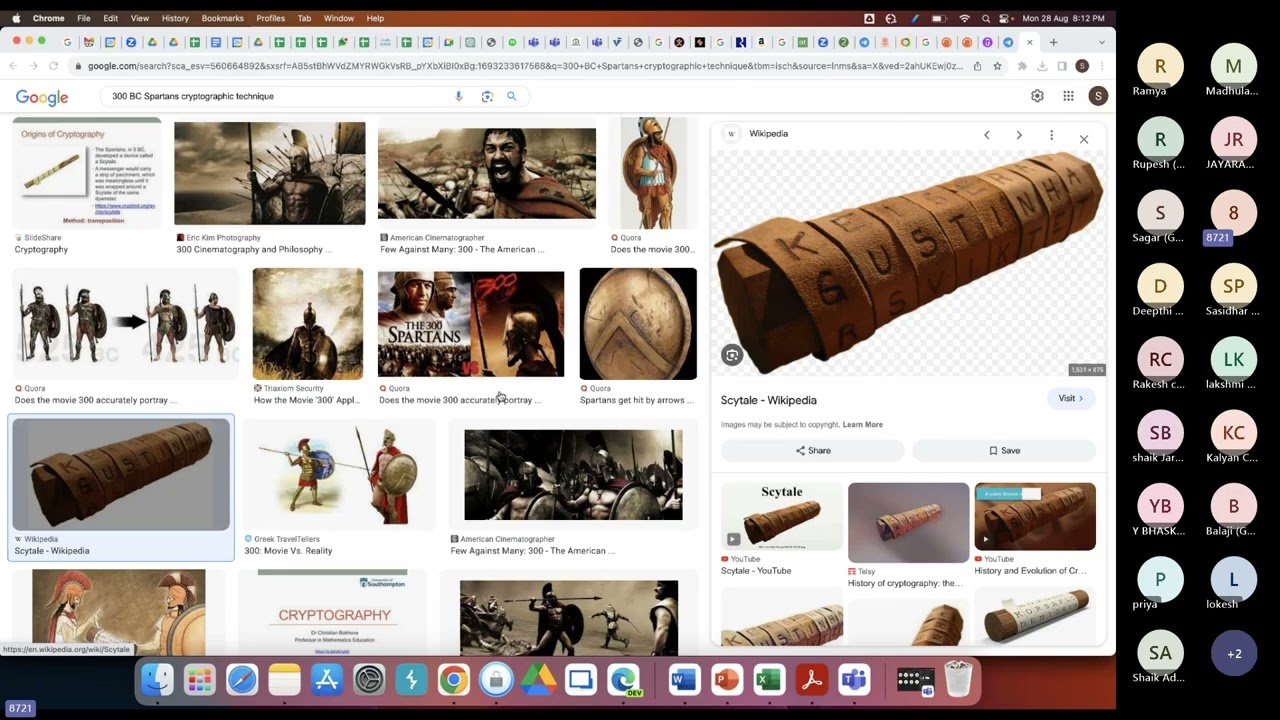Click the Google Lens search-by-image icon

487,96
